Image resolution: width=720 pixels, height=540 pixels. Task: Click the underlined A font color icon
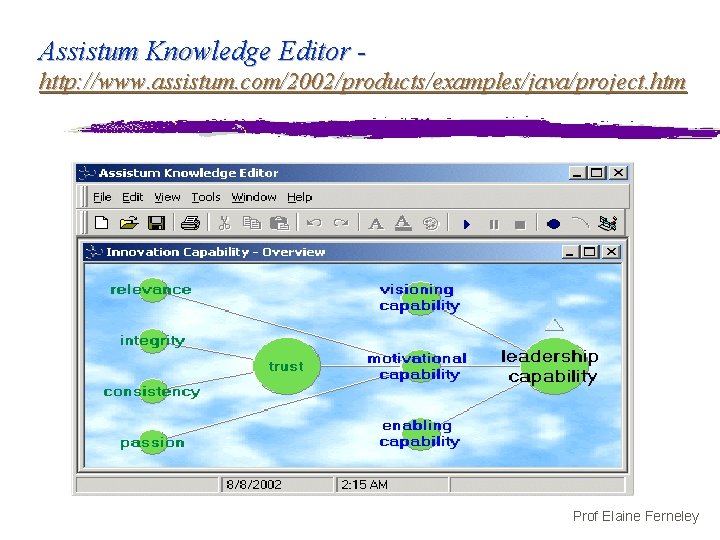tap(403, 223)
